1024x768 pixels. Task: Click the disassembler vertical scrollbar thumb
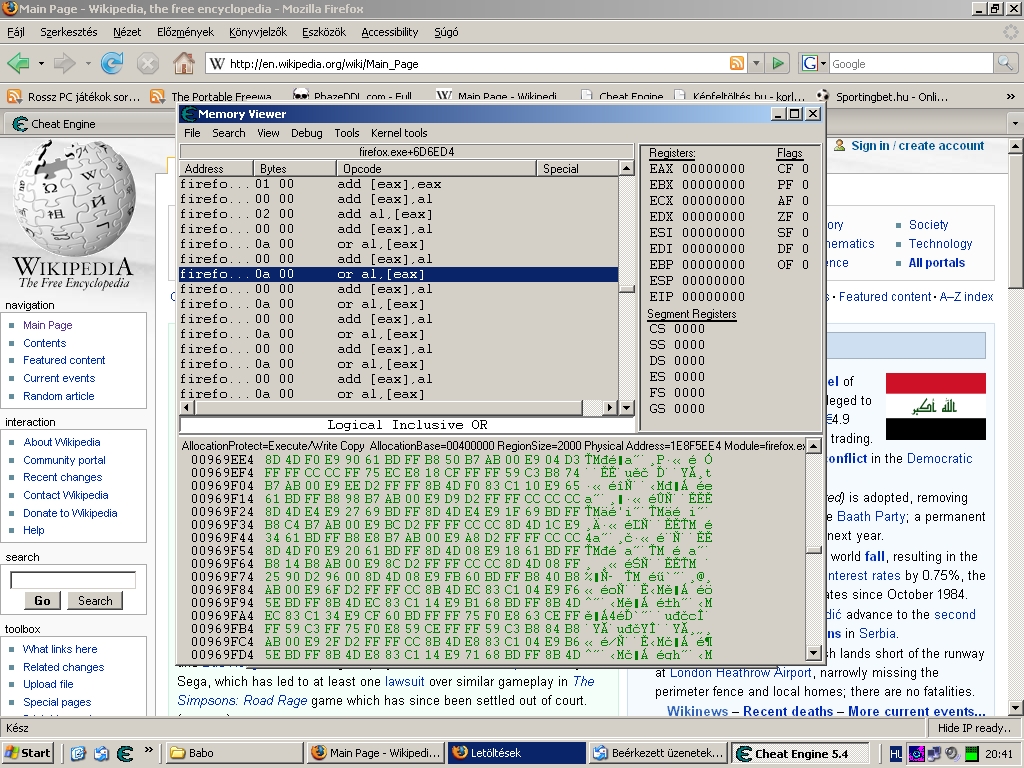627,288
